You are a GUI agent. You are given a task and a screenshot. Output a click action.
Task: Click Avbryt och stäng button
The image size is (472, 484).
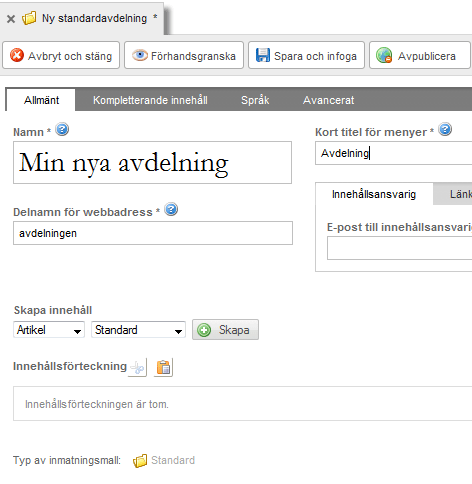click(61, 55)
